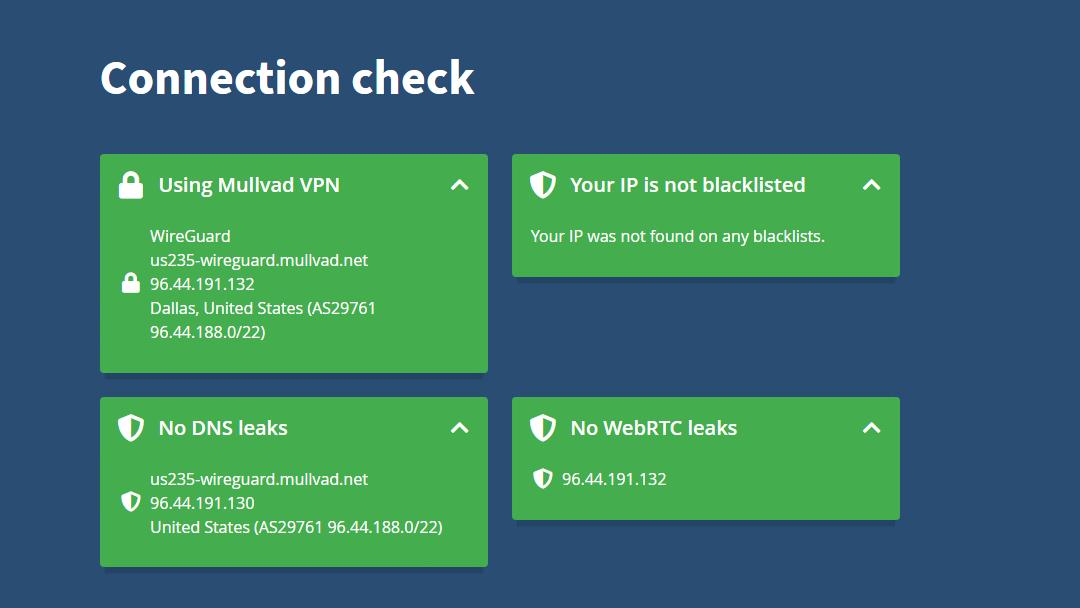1080x608 pixels.
Task: Click the No WebRTC leaks heading text
Action: coord(654,428)
